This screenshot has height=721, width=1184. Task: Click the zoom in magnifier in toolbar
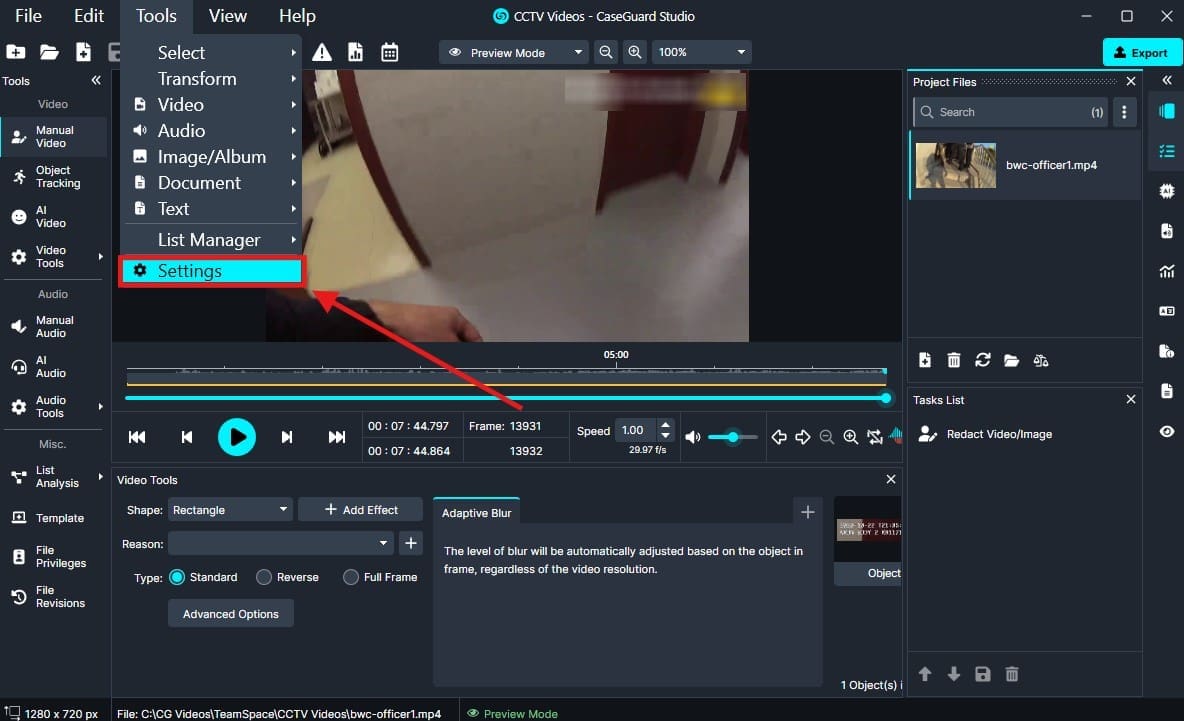tap(634, 53)
